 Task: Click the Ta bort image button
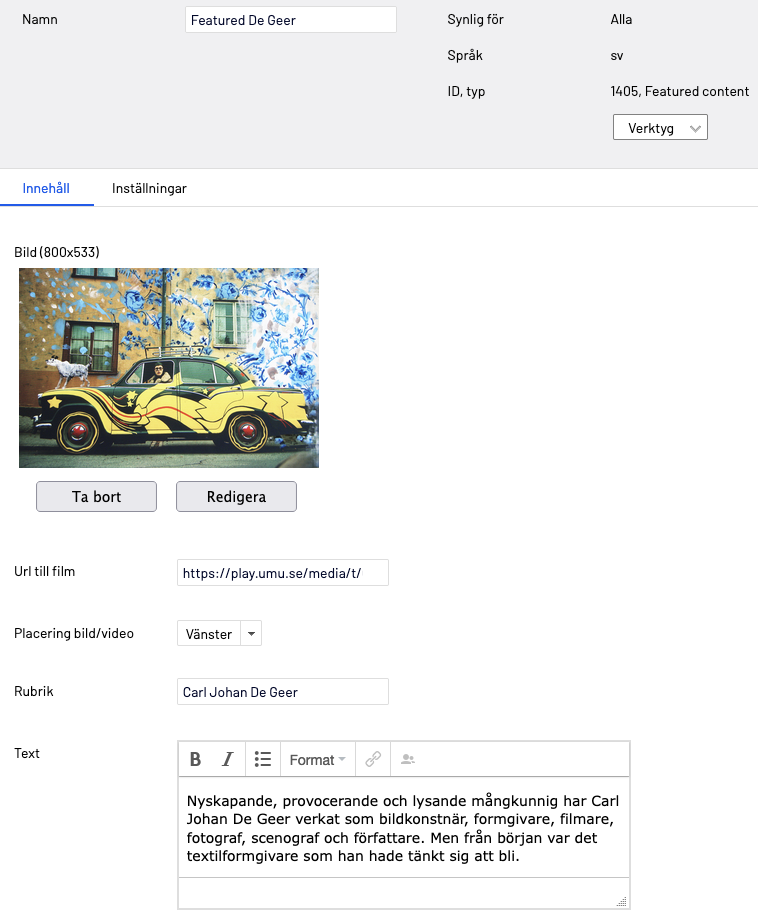coord(97,497)
